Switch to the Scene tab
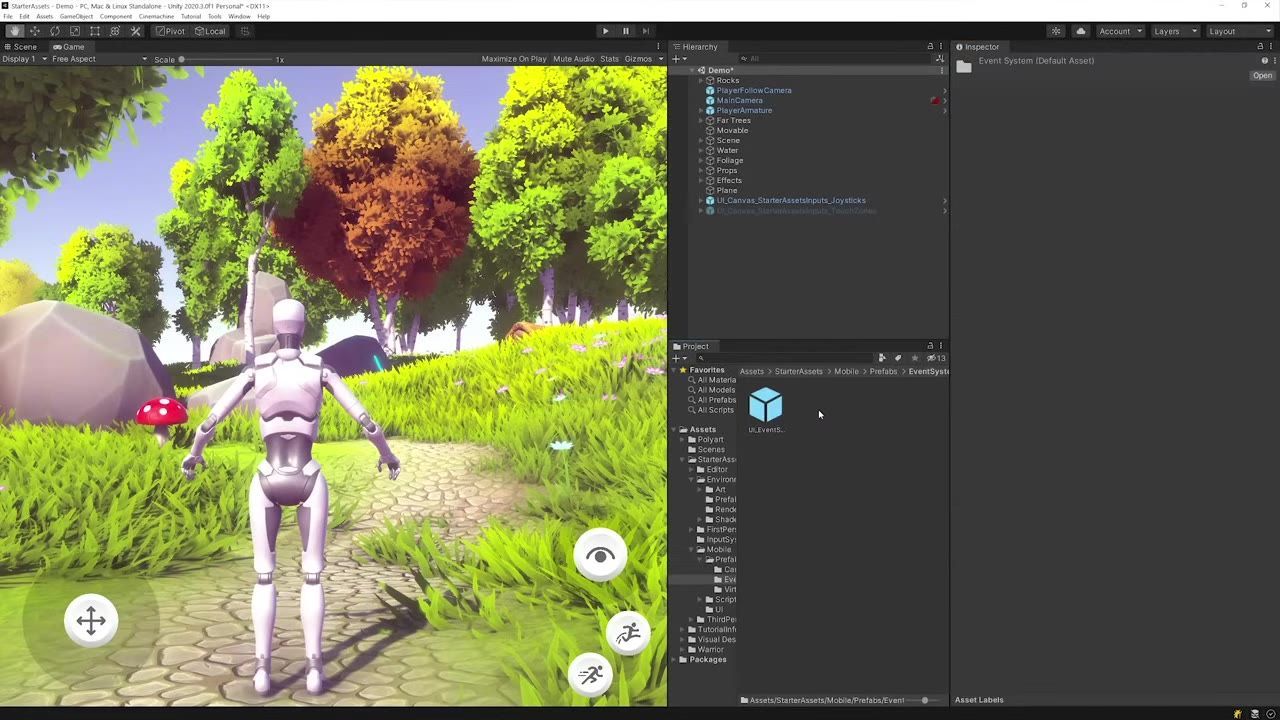This screenshot has width=1280, height=720. click(21, 47)
